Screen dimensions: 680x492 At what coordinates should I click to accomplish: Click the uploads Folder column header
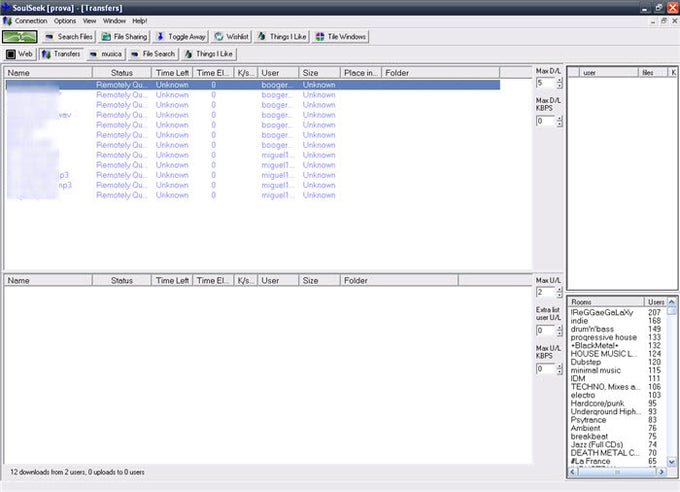point(399,281)
